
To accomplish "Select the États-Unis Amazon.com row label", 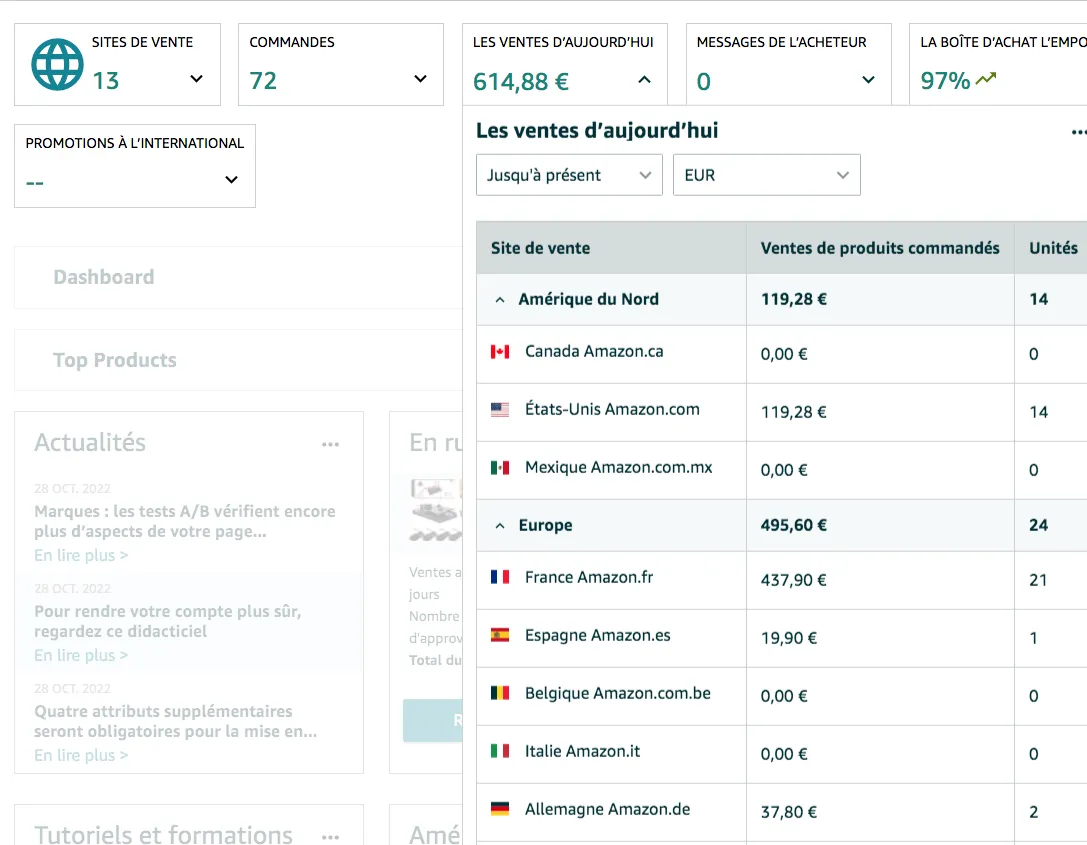I will pyautogui.click(x=612, y=409).
